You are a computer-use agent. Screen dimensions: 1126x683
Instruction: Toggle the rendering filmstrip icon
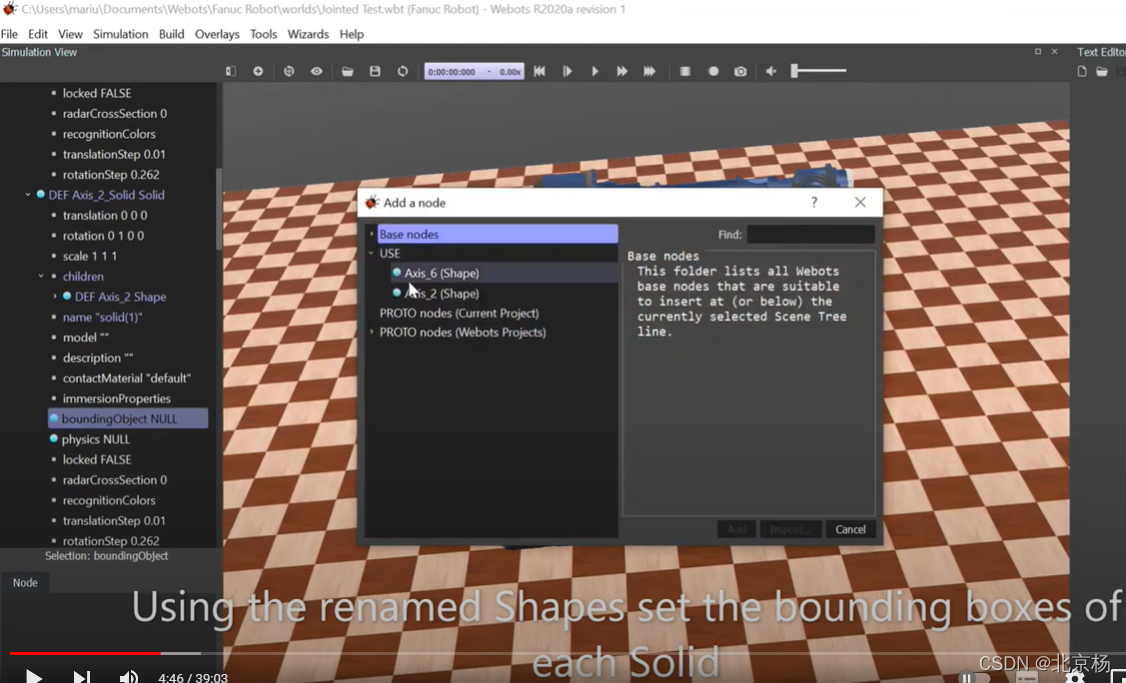point(685,71)
